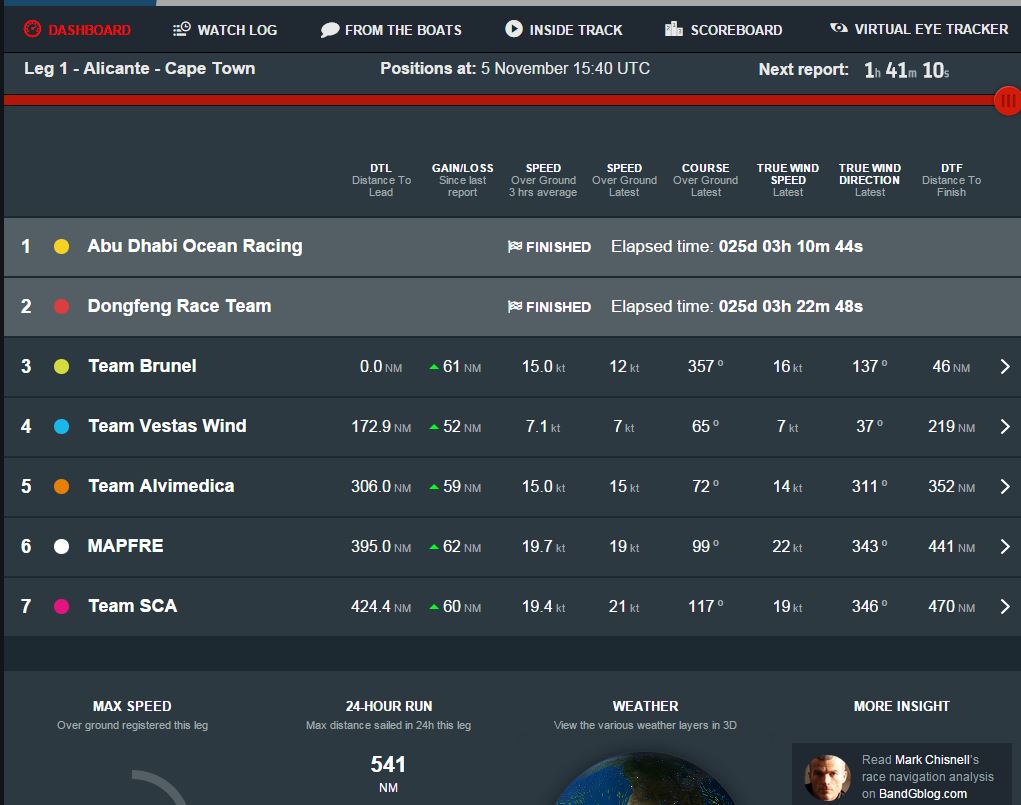Click Team SCA pink color dot
The width and height of the screenshot is (1021, 805).
click(x=61, y=606)
